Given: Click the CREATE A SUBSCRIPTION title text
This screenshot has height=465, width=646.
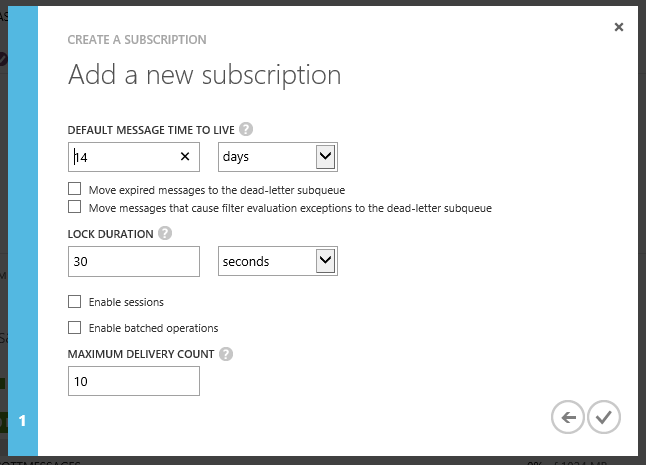Looking at the screenshot, I should [137, 40].
